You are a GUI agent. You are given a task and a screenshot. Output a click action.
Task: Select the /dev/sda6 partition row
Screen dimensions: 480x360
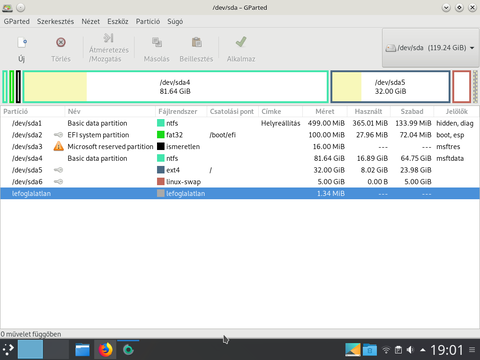point(240,182)
